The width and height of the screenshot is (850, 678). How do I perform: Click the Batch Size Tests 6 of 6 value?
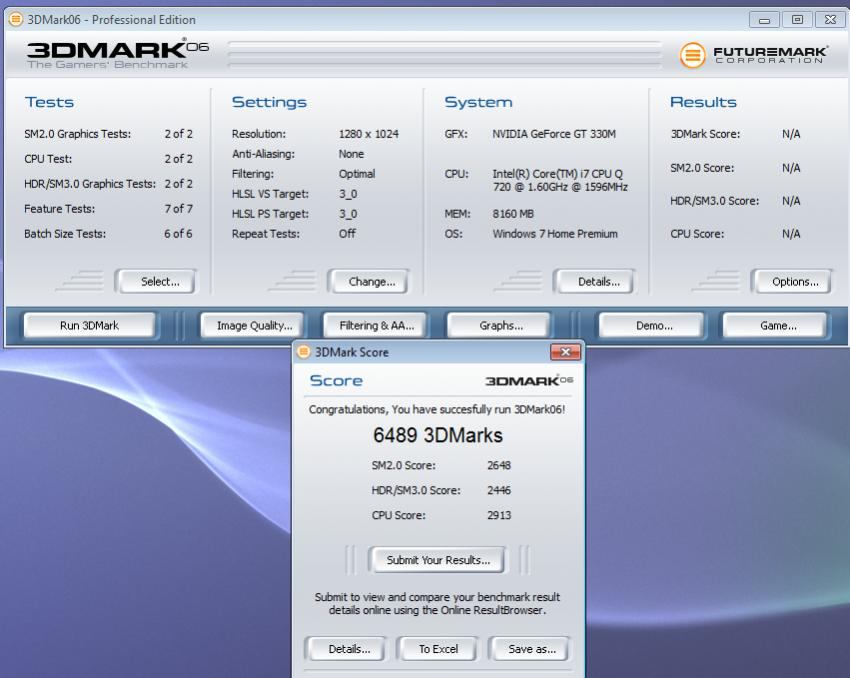[x=178, y=234]
